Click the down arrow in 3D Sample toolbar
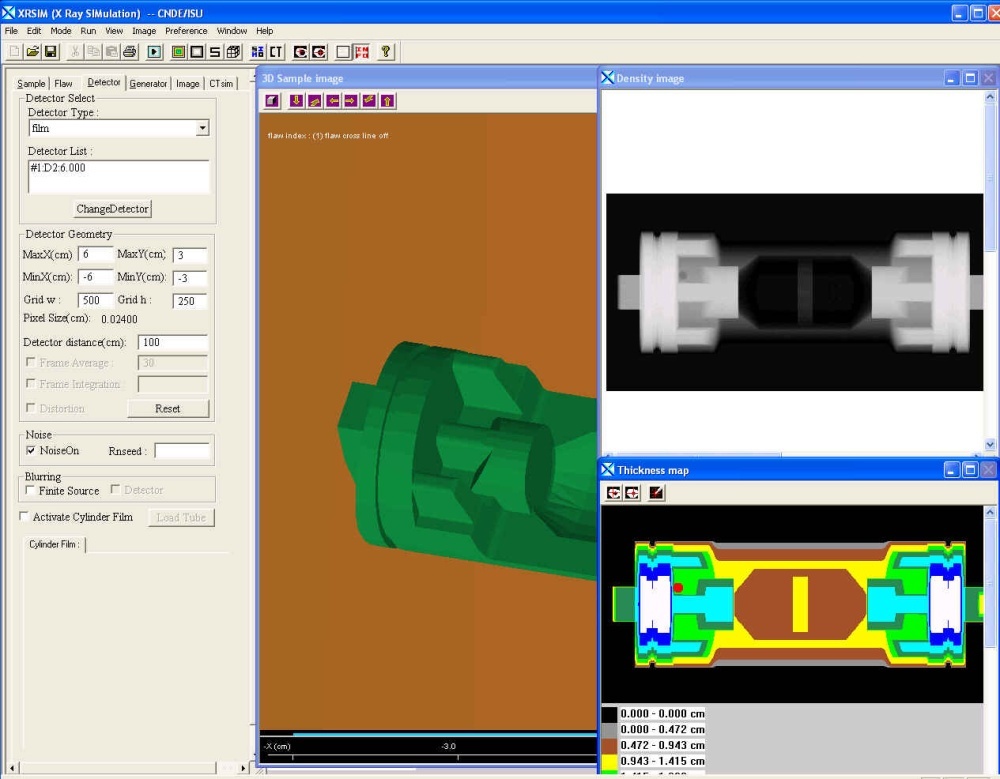This screenshot has width=1000, height=779. pyautogui.click(x=296, y=100)
